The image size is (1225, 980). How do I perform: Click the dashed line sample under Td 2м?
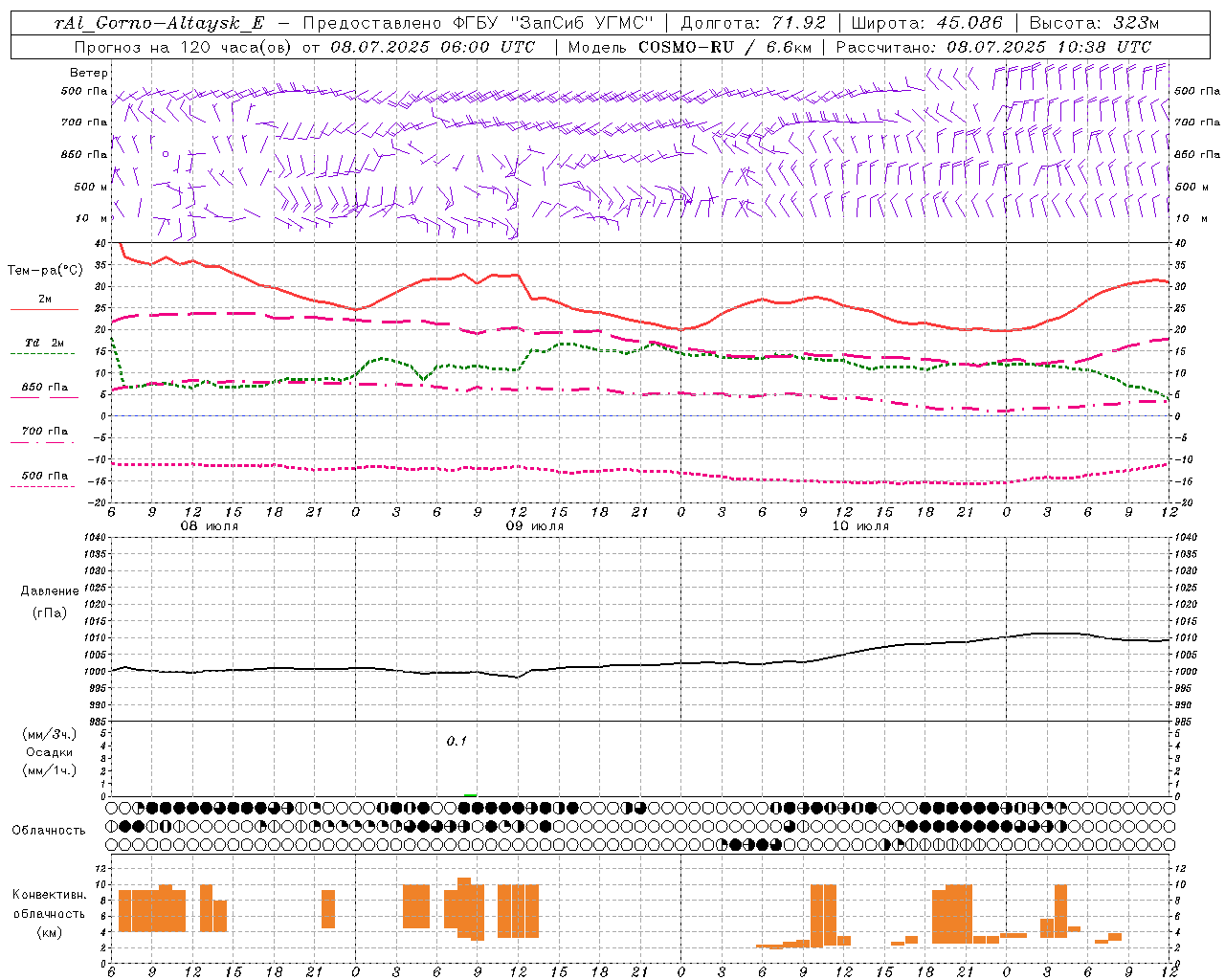42,353
